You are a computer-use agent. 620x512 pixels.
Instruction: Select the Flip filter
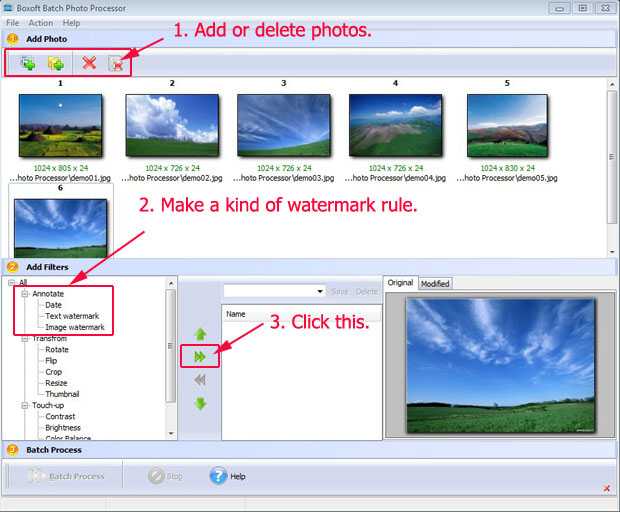[51, 361]
